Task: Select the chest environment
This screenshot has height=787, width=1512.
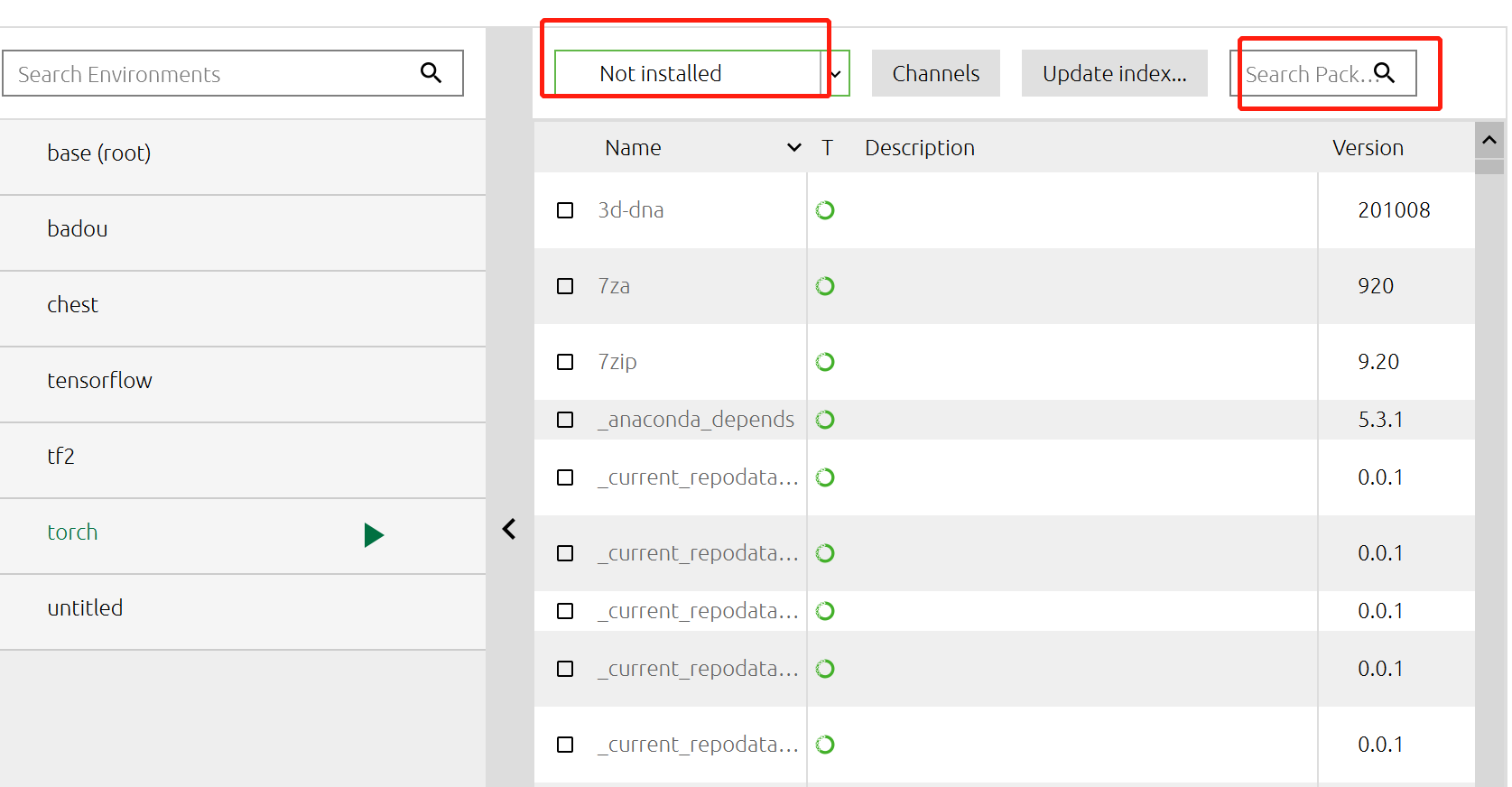Action: pos(243,309)
